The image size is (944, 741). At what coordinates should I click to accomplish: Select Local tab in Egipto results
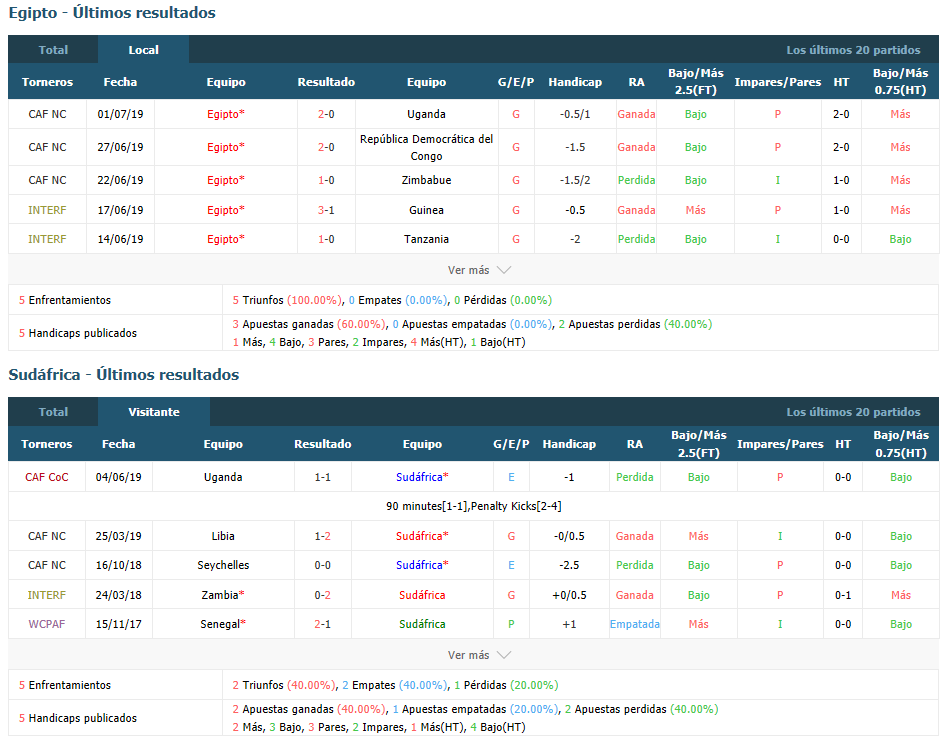[143, 50]
